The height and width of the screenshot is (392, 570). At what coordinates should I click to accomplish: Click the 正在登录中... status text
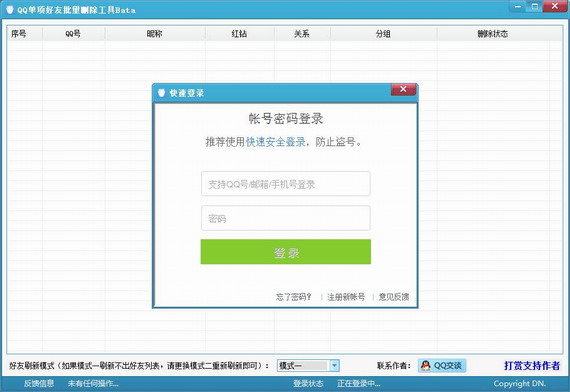click(x=359, y=383)
